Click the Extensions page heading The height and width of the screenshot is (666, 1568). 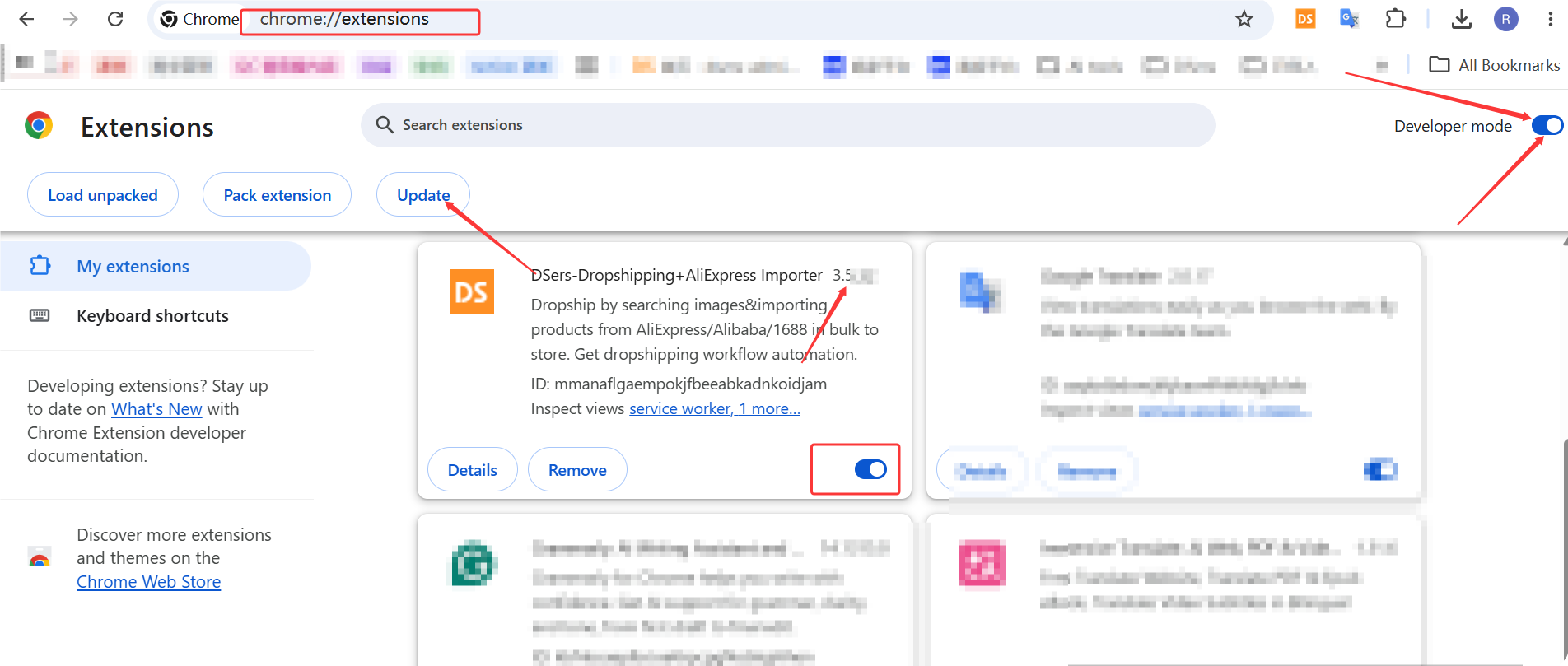[147, 128]
